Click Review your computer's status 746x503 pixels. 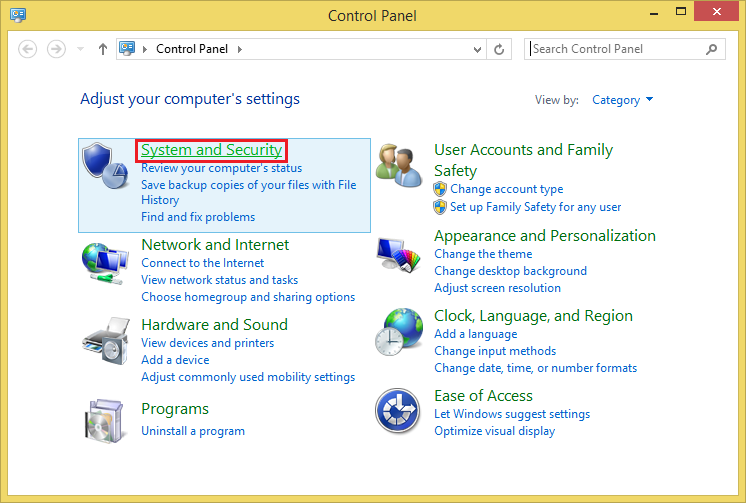click(221, 168)
